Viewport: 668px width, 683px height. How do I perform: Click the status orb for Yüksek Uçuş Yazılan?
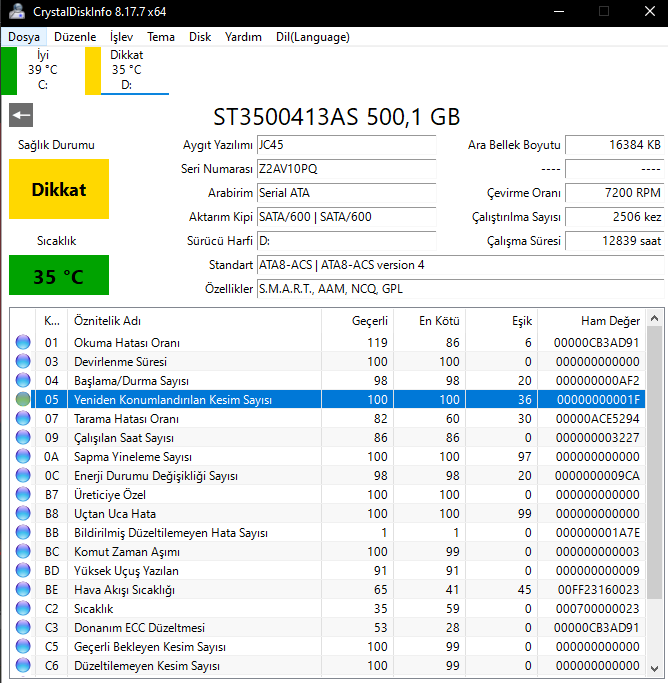point(23,570)
